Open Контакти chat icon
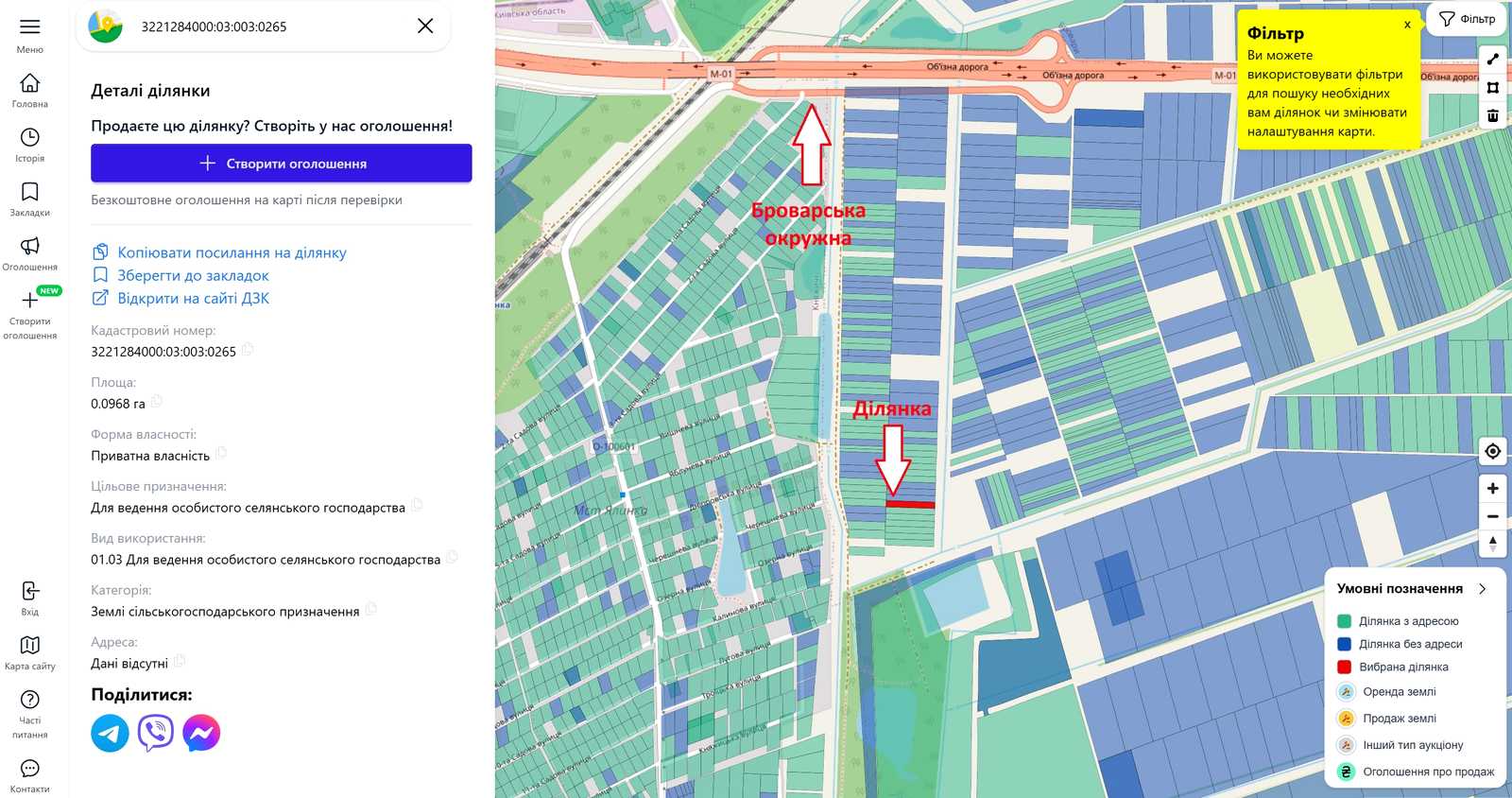The height and width of the screenshot is (798, 1512). [30, 769]
